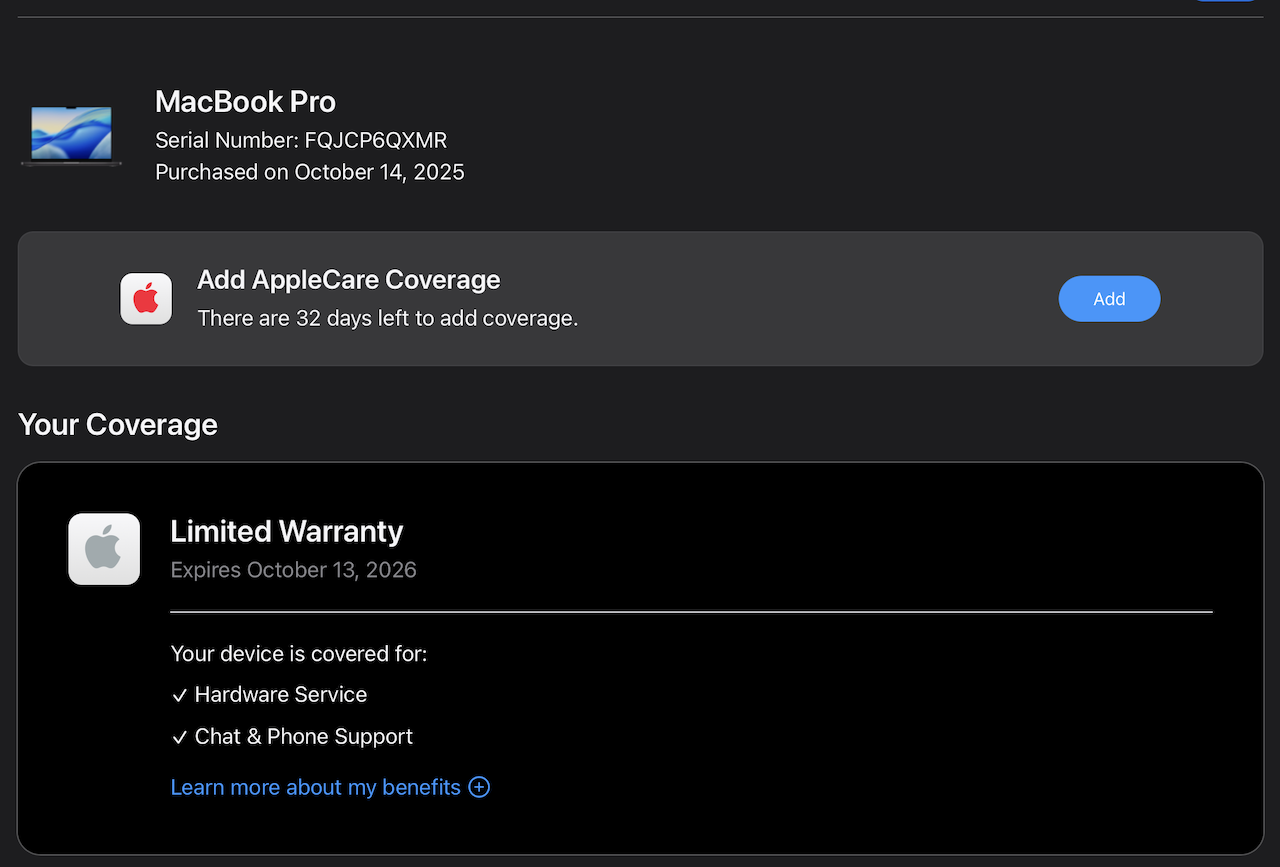
Task: Click the Purchased on October 14, 2025 line
Action: [x=310, y=172]
